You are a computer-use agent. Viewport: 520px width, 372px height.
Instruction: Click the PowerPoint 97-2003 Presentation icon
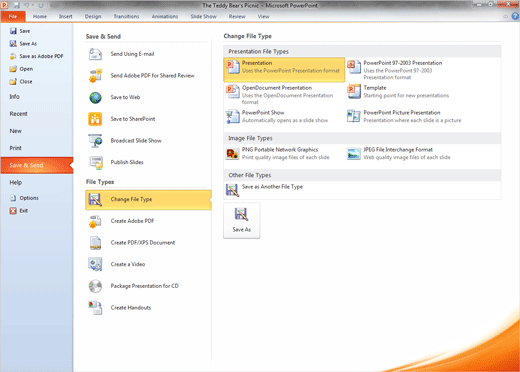[x=354, y=67]
